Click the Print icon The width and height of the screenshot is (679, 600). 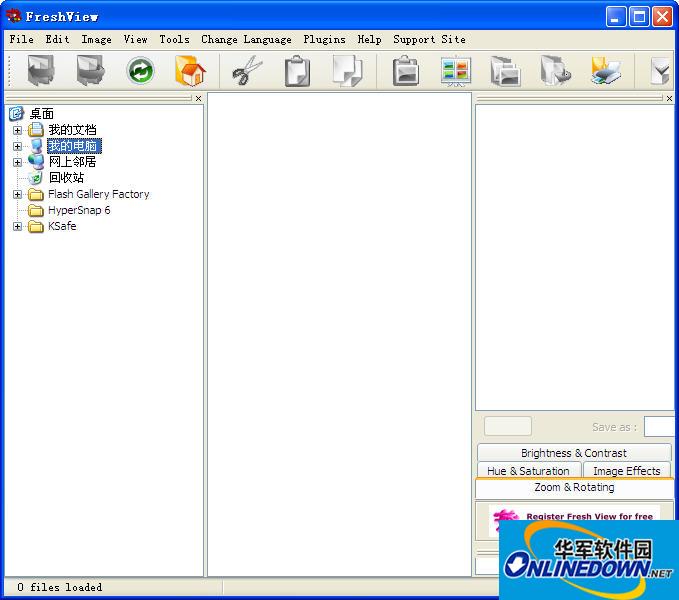tap(606, 71)
